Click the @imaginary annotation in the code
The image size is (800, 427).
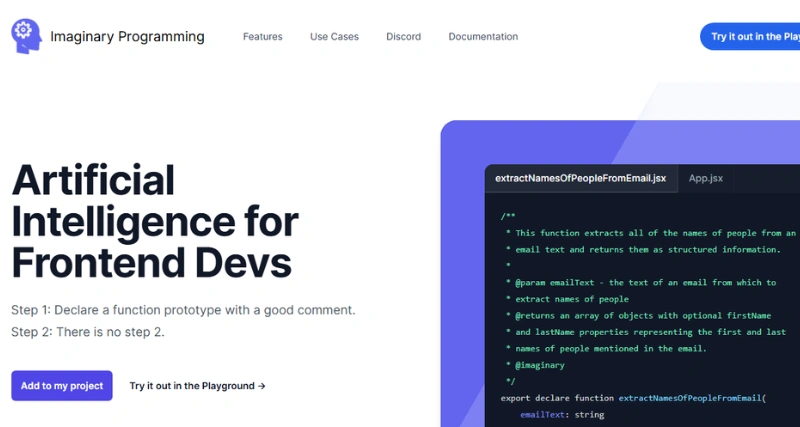(540, 365)
